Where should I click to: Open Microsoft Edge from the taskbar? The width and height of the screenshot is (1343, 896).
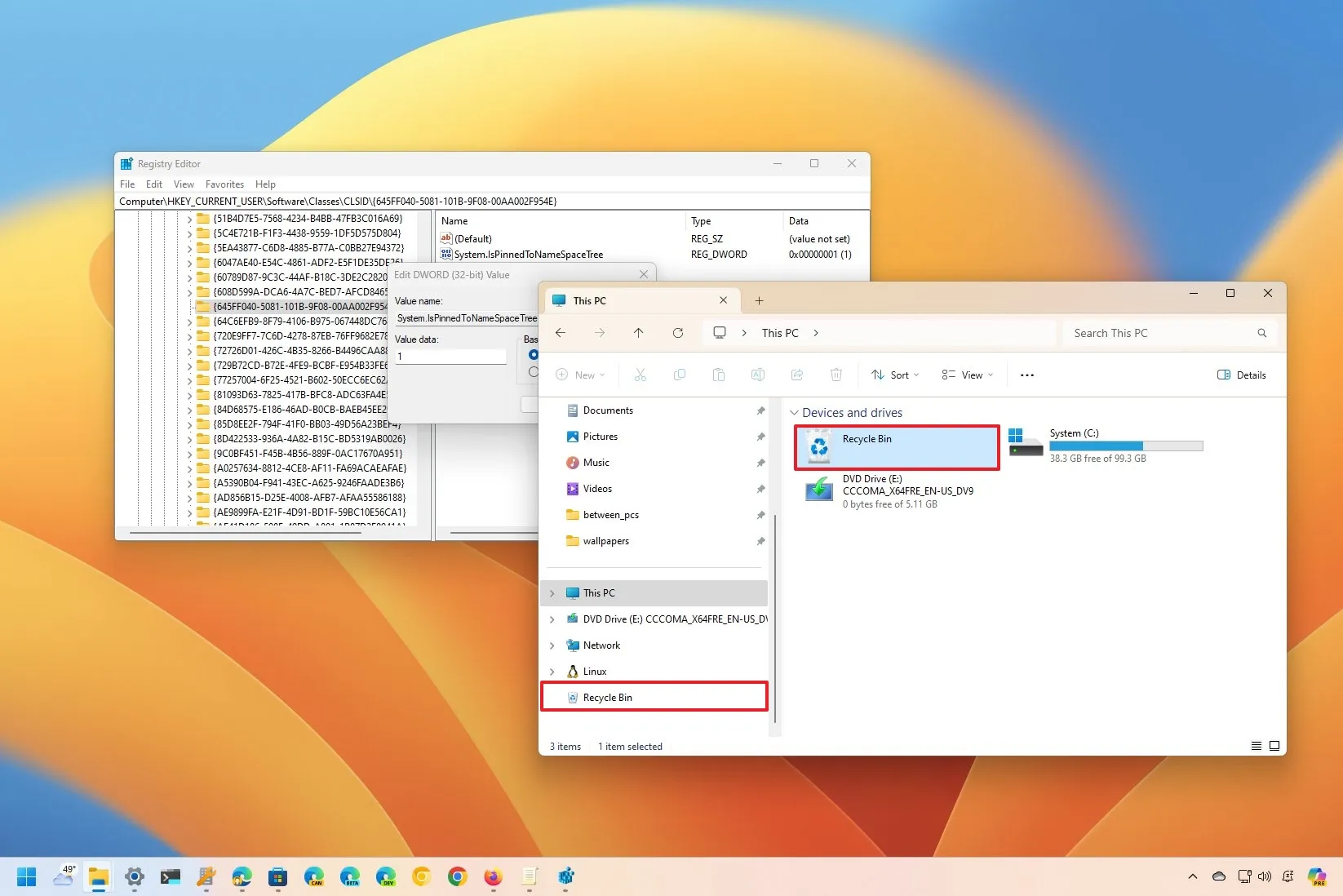tap(242, 877)
